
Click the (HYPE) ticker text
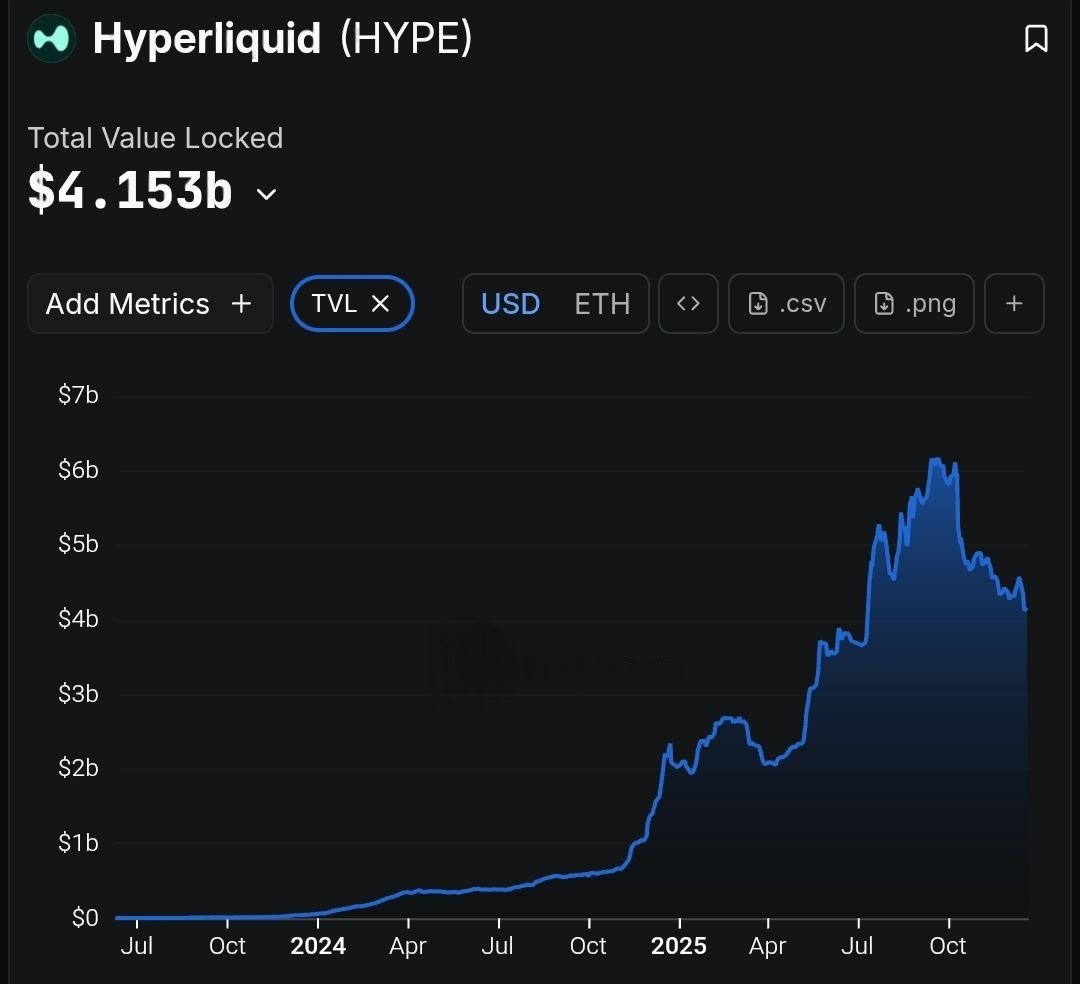tap(406, 37)
